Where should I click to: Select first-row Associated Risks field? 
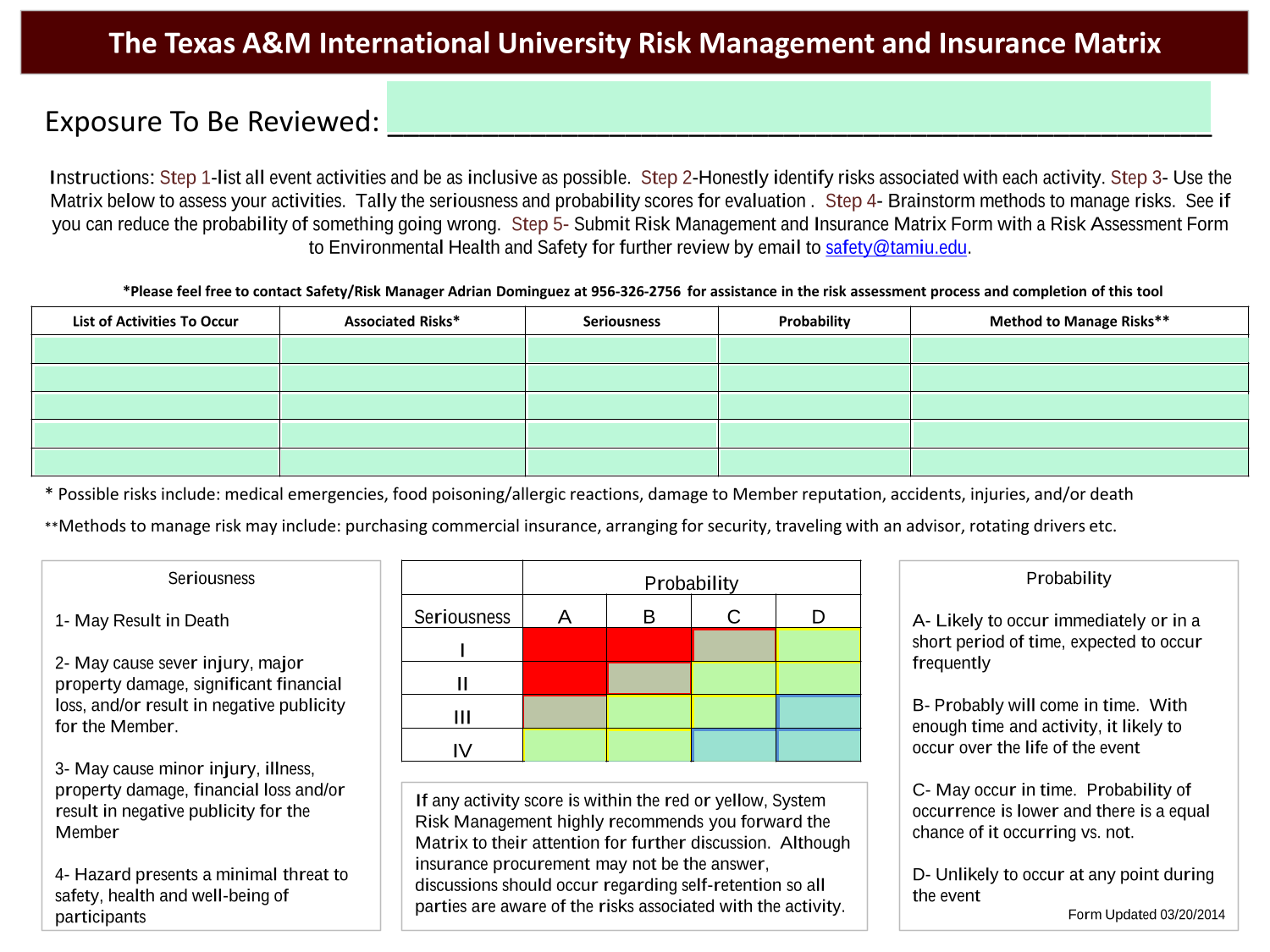point(402,349)
